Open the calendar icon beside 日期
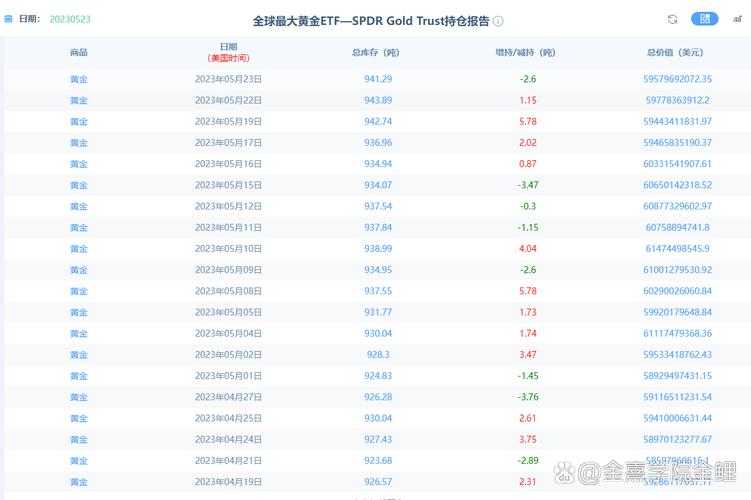Screen dimensions: 751x500 click(8, 19)
